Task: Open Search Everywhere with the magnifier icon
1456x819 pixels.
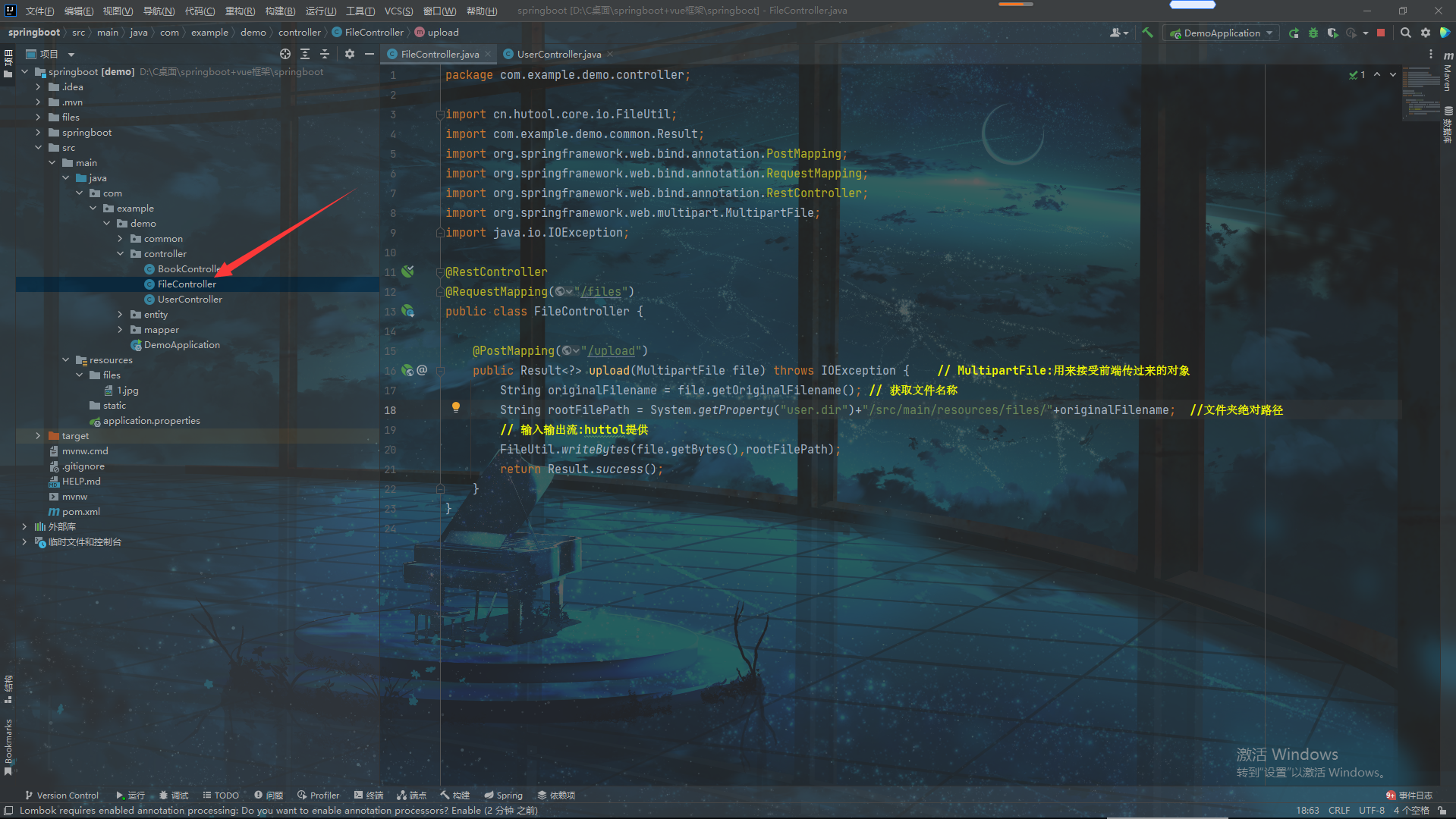Action: coord(1406,33)
